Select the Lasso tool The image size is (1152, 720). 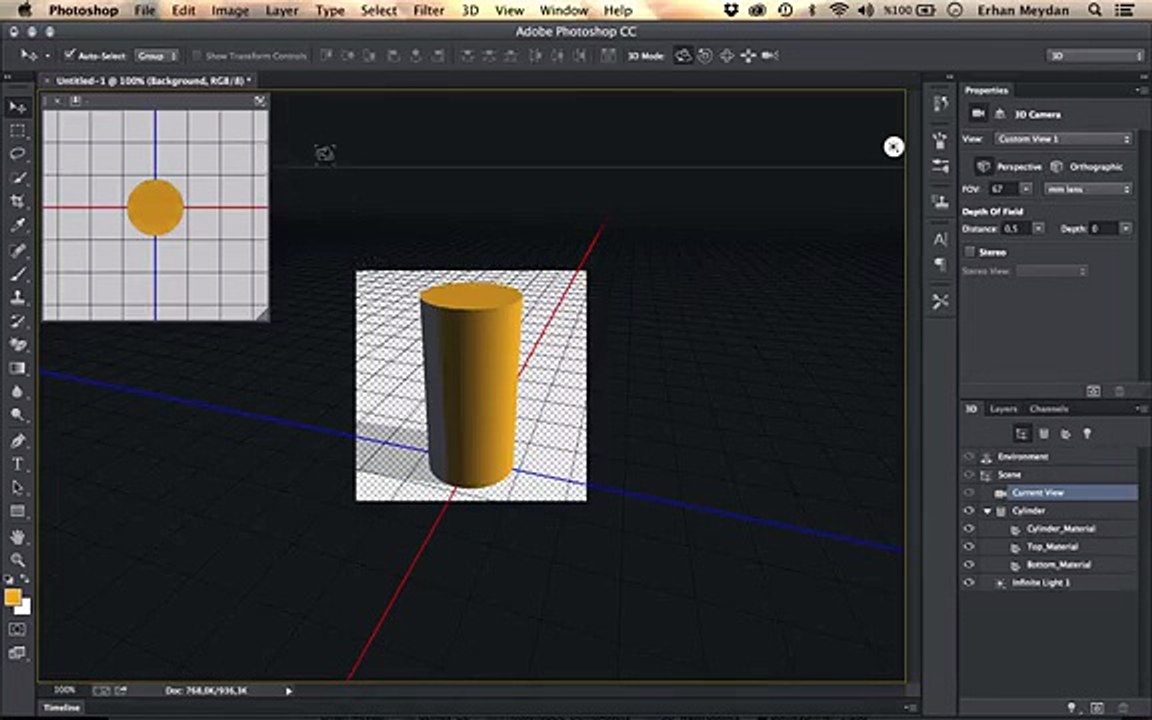click(17, 154)
